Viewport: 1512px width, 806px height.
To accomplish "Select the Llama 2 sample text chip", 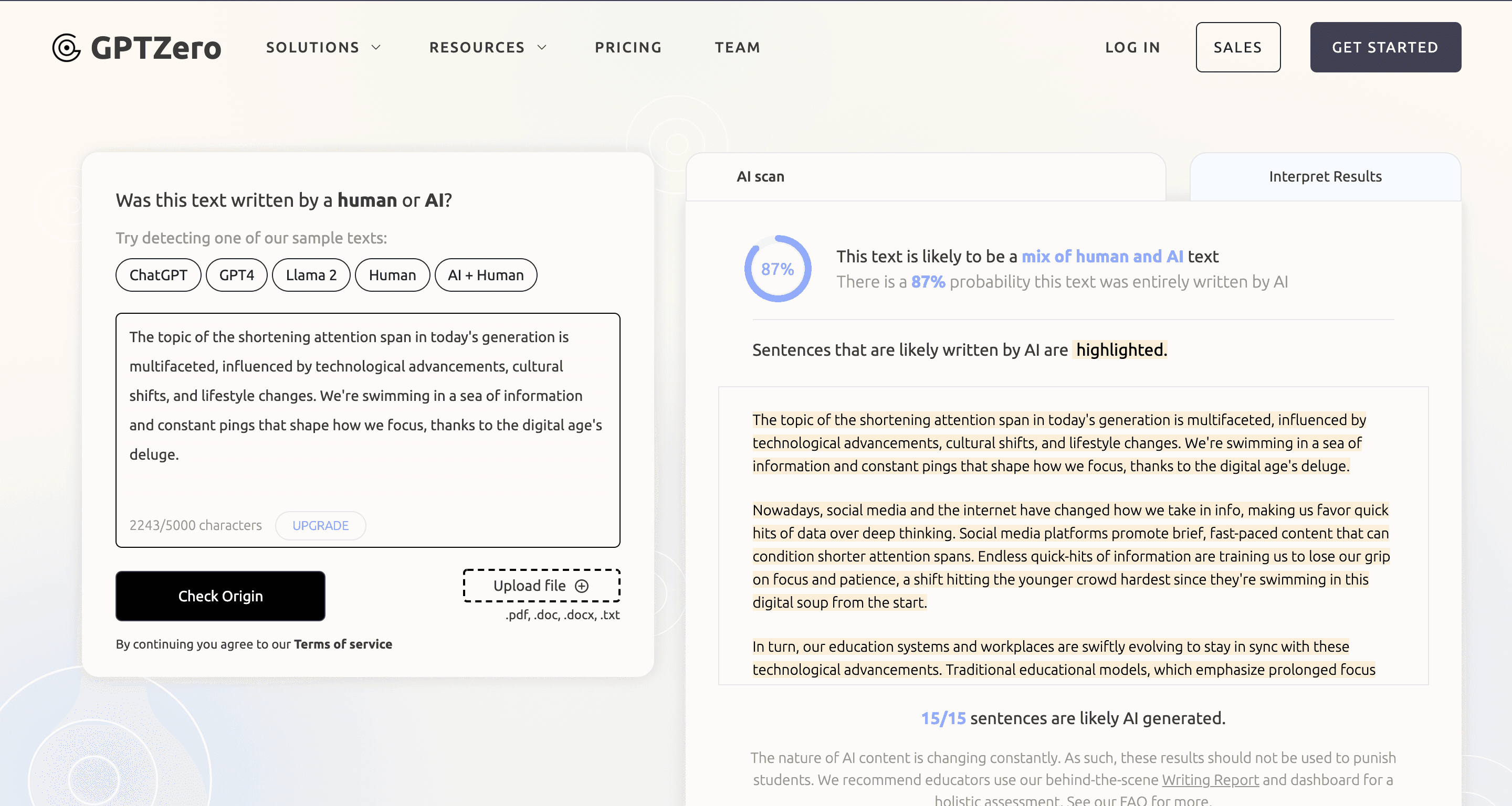I will [311, 275].
